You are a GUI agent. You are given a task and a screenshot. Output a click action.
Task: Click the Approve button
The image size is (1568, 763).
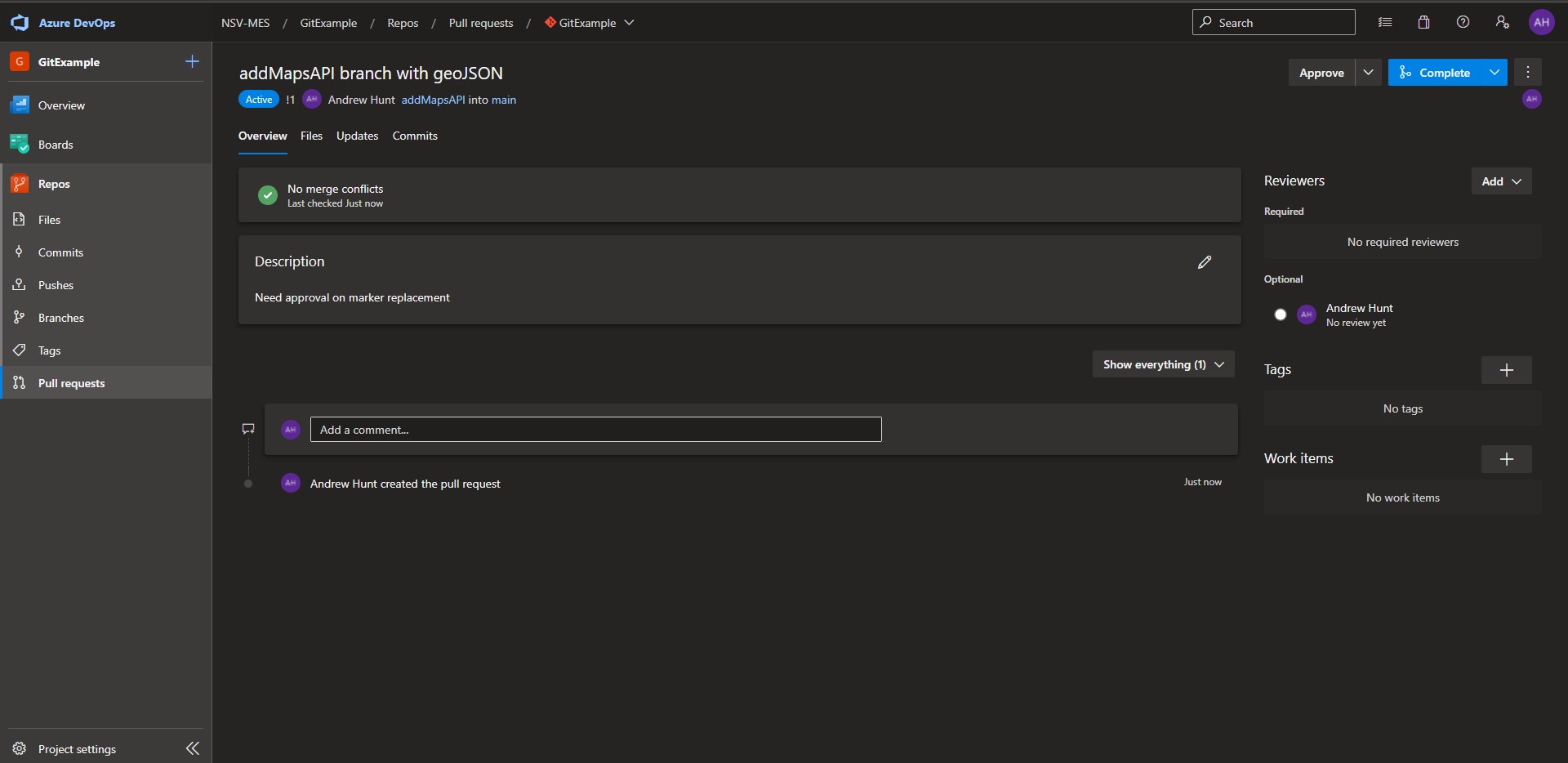[x=1321, y=72]
